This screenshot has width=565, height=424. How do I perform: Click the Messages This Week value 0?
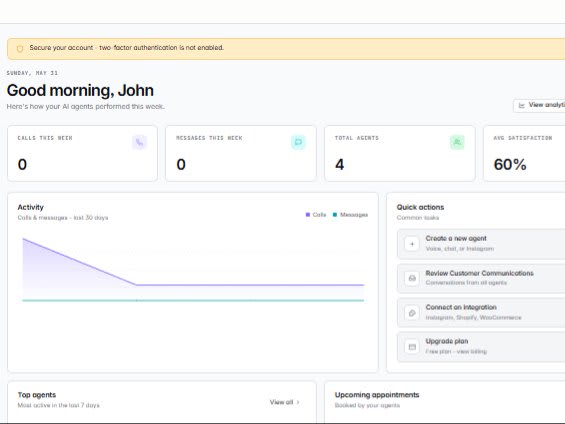click(x=181, y=165)
